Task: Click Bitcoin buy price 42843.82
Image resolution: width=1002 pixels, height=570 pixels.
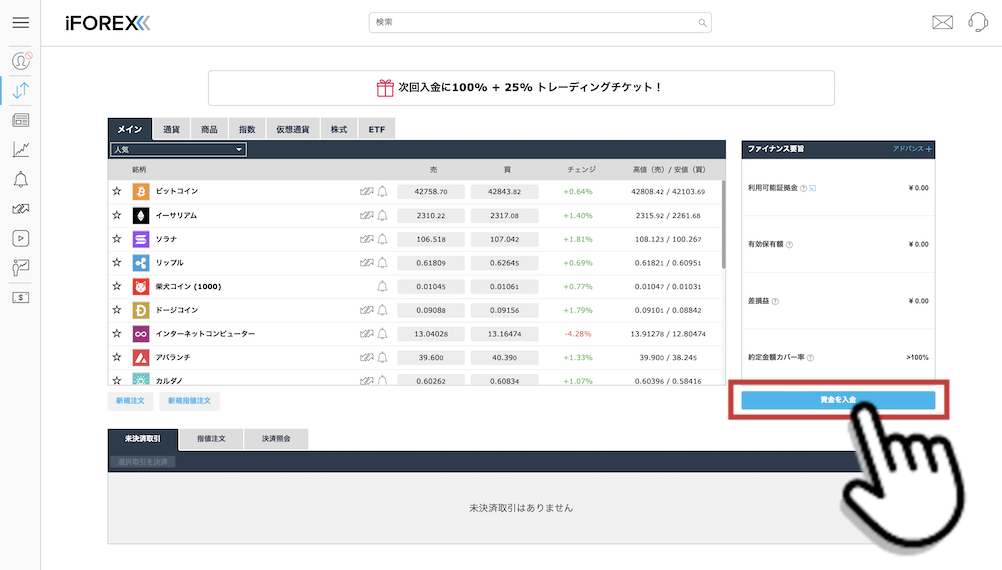Action: (x=504, y=192)
